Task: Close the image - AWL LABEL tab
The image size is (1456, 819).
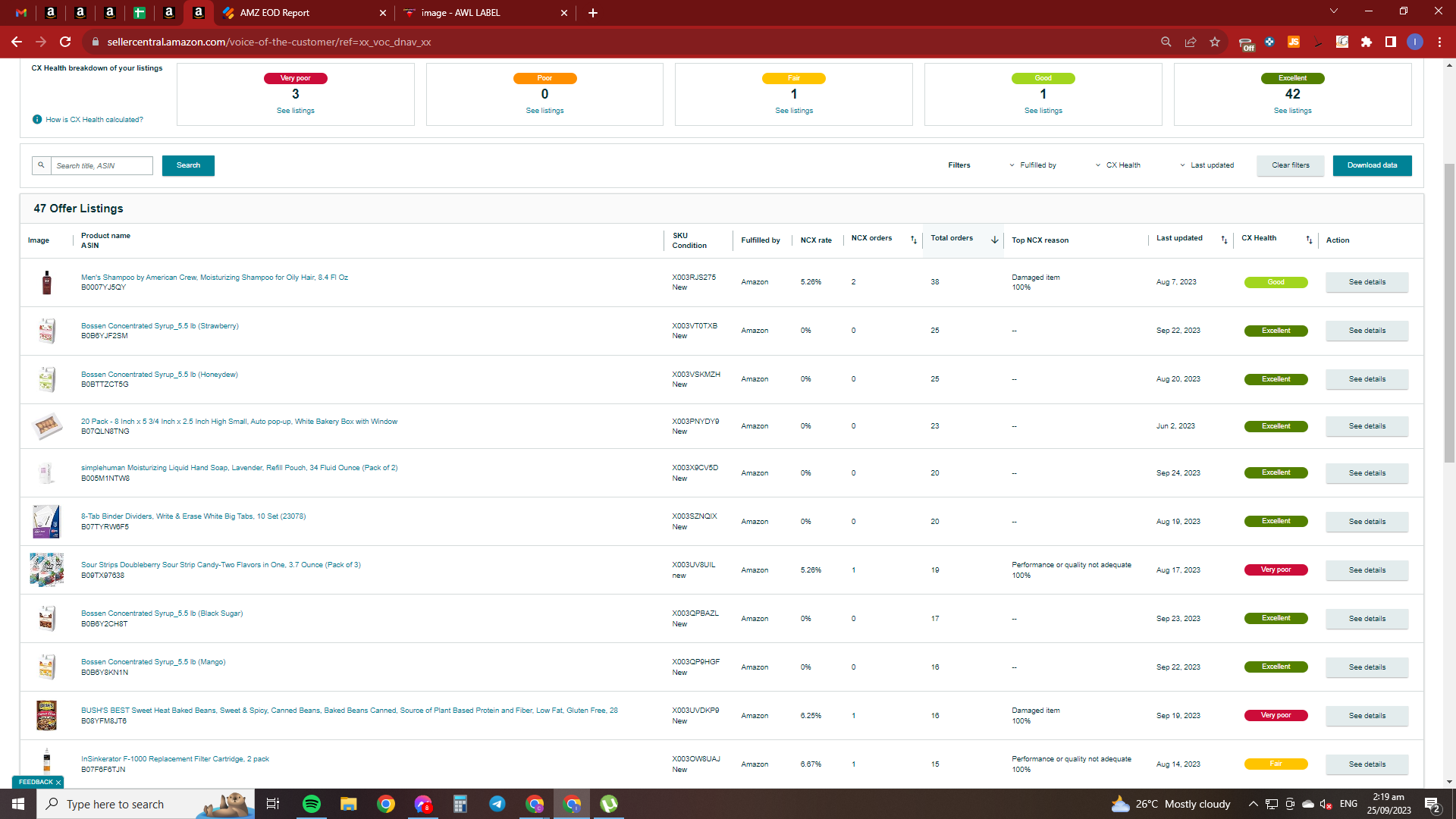Action: pyautogui.click(x=564, y=13)
